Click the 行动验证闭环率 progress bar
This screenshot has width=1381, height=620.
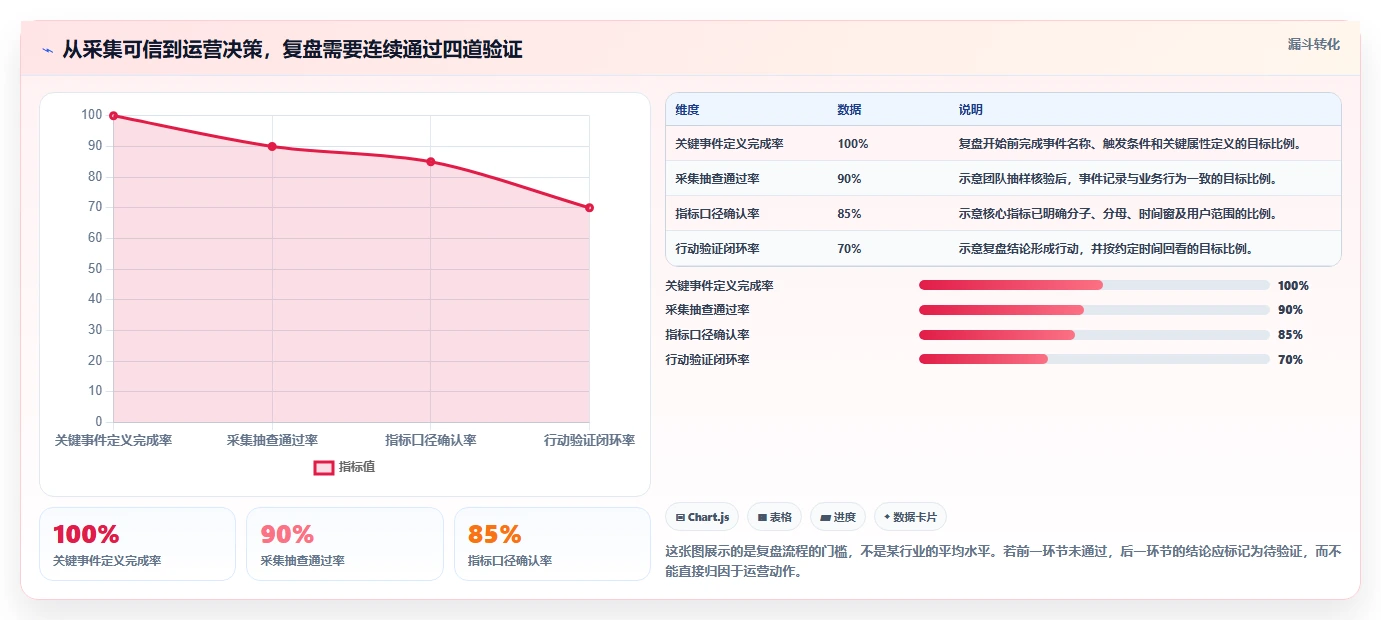tap(1094, 359)
